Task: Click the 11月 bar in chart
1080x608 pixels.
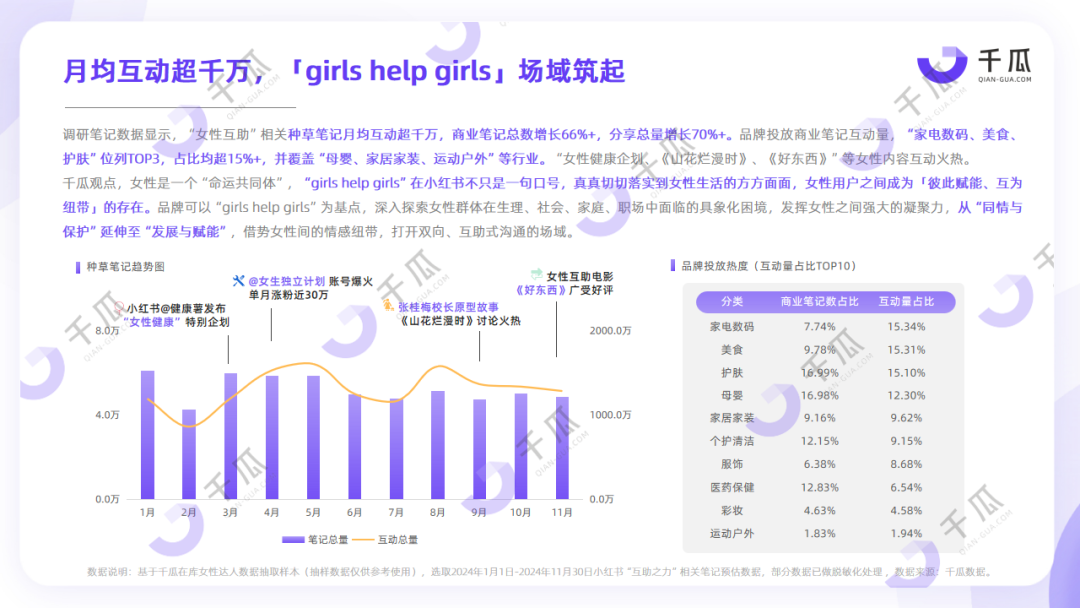Action: pos(562,448)
